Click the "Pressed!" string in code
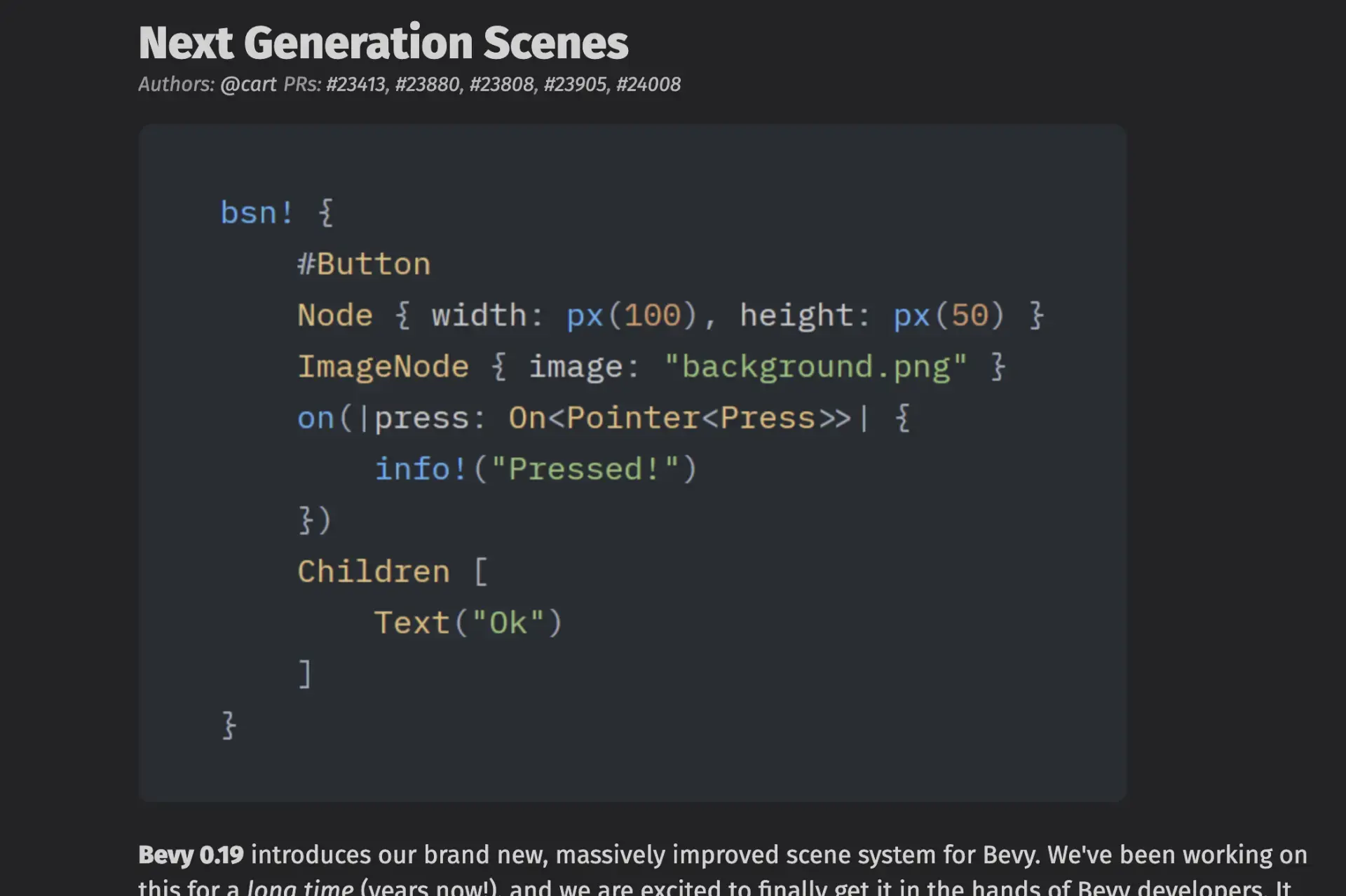Image resolution: width=1346 pixels, height=896 pixels. coord(585,469)
